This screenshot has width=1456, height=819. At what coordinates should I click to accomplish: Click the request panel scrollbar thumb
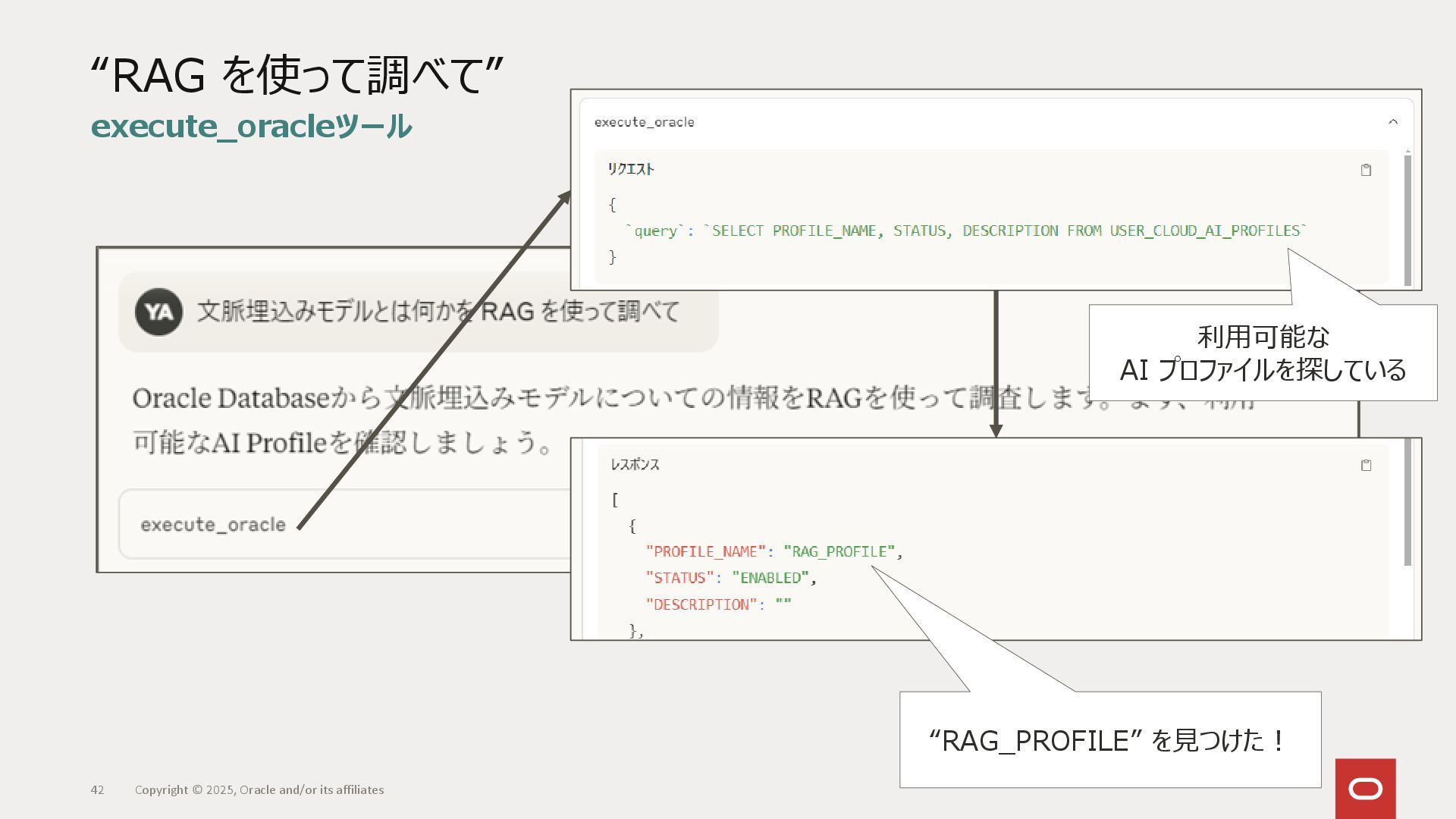pos(1407,220)
